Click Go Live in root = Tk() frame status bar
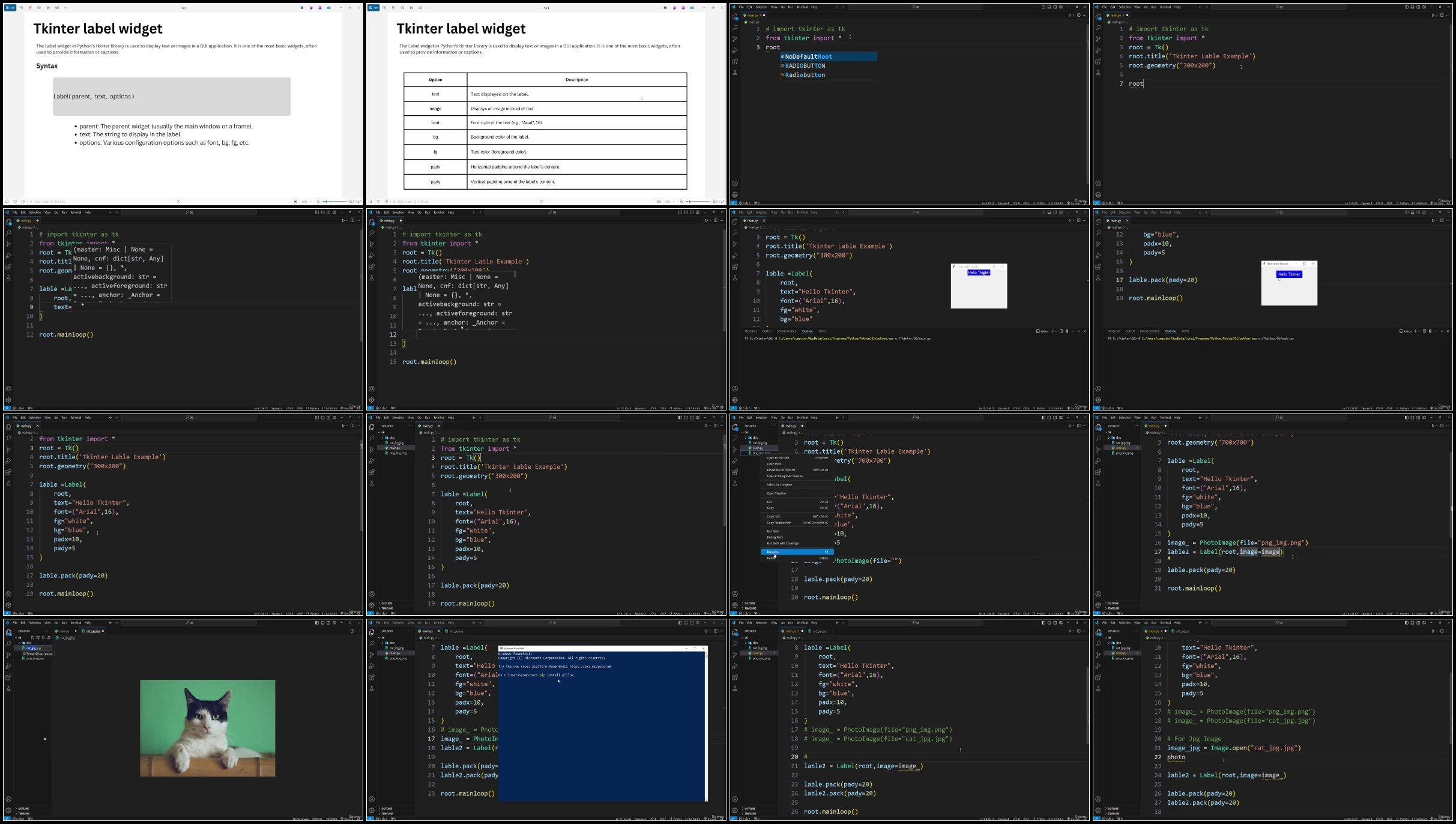 [1073, 409]
